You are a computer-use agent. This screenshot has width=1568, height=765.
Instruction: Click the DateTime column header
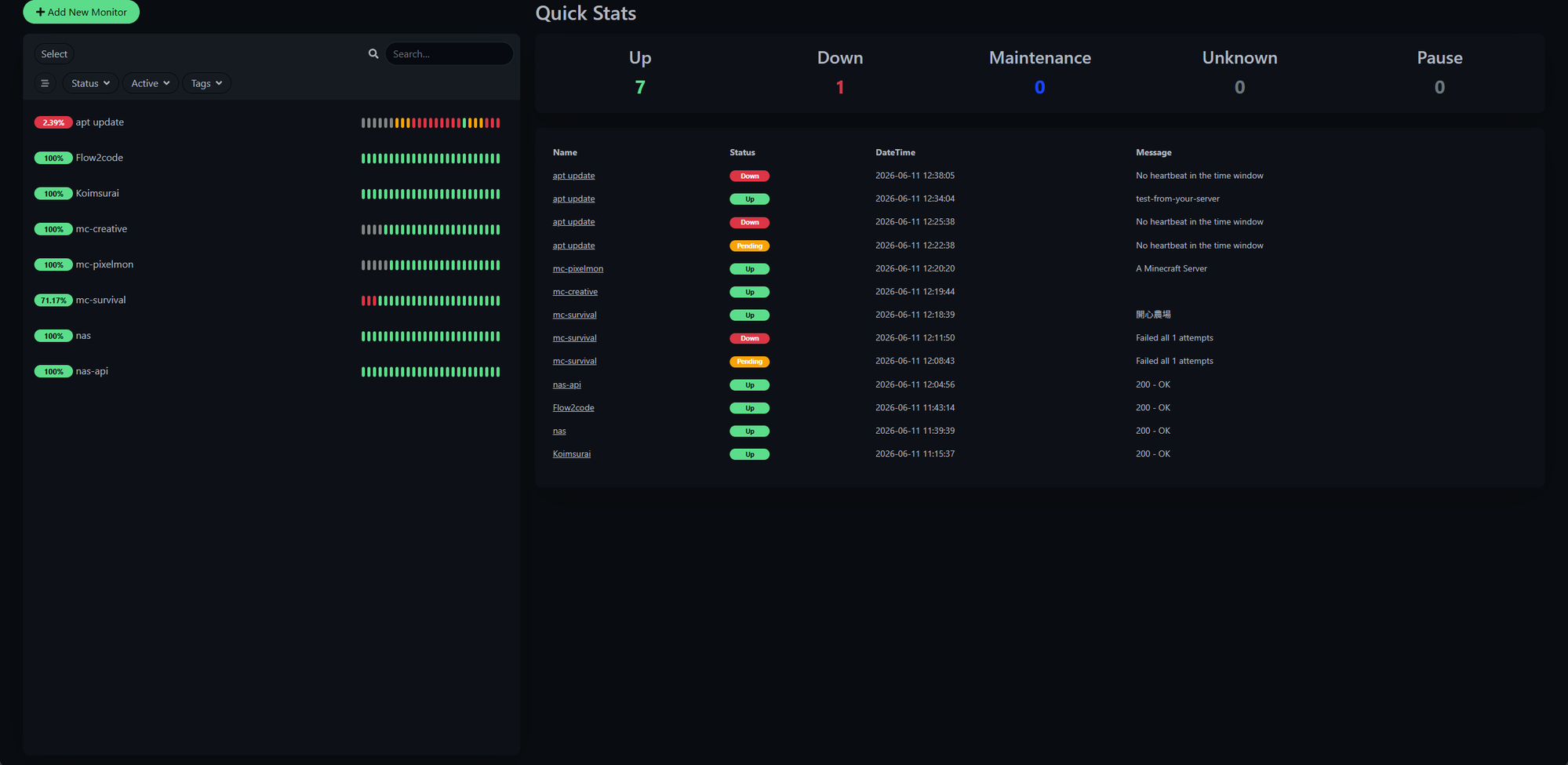pyautogui.click(x=895, y=152)
